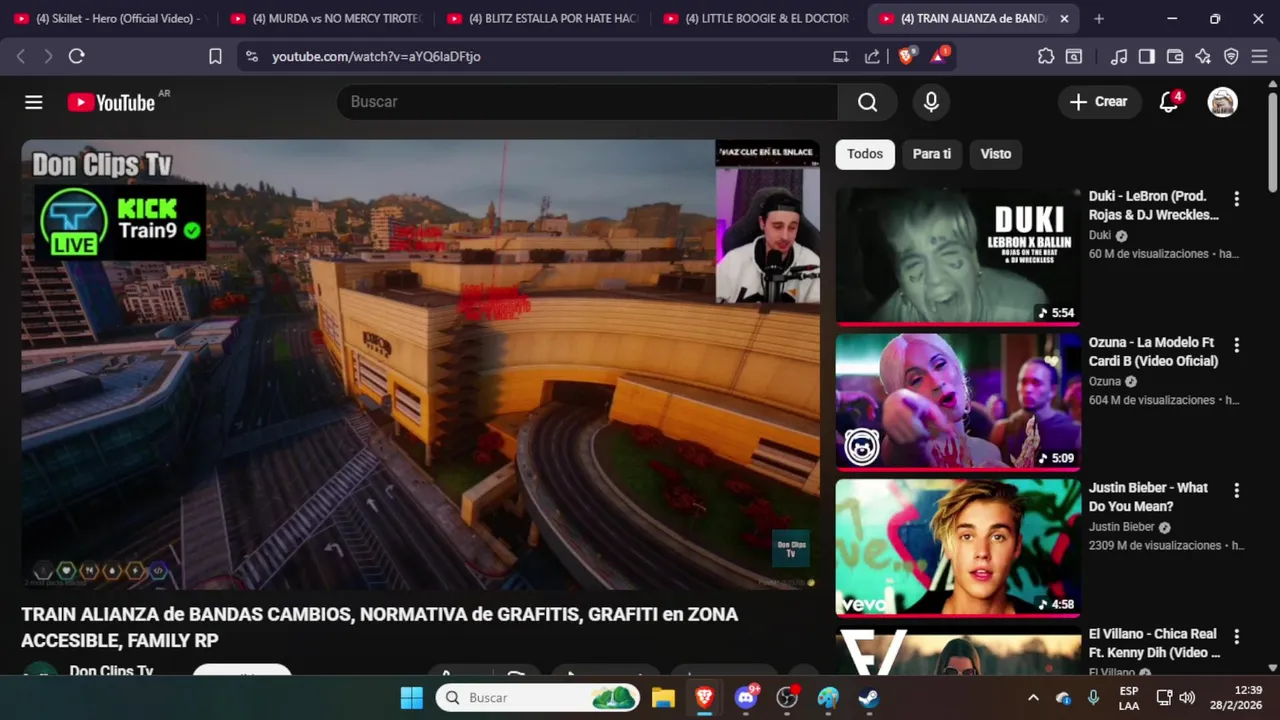Close the TRAIN ALIANZA browser tab
This screenshot has width=1280, height=720.
click(1064, 19)
